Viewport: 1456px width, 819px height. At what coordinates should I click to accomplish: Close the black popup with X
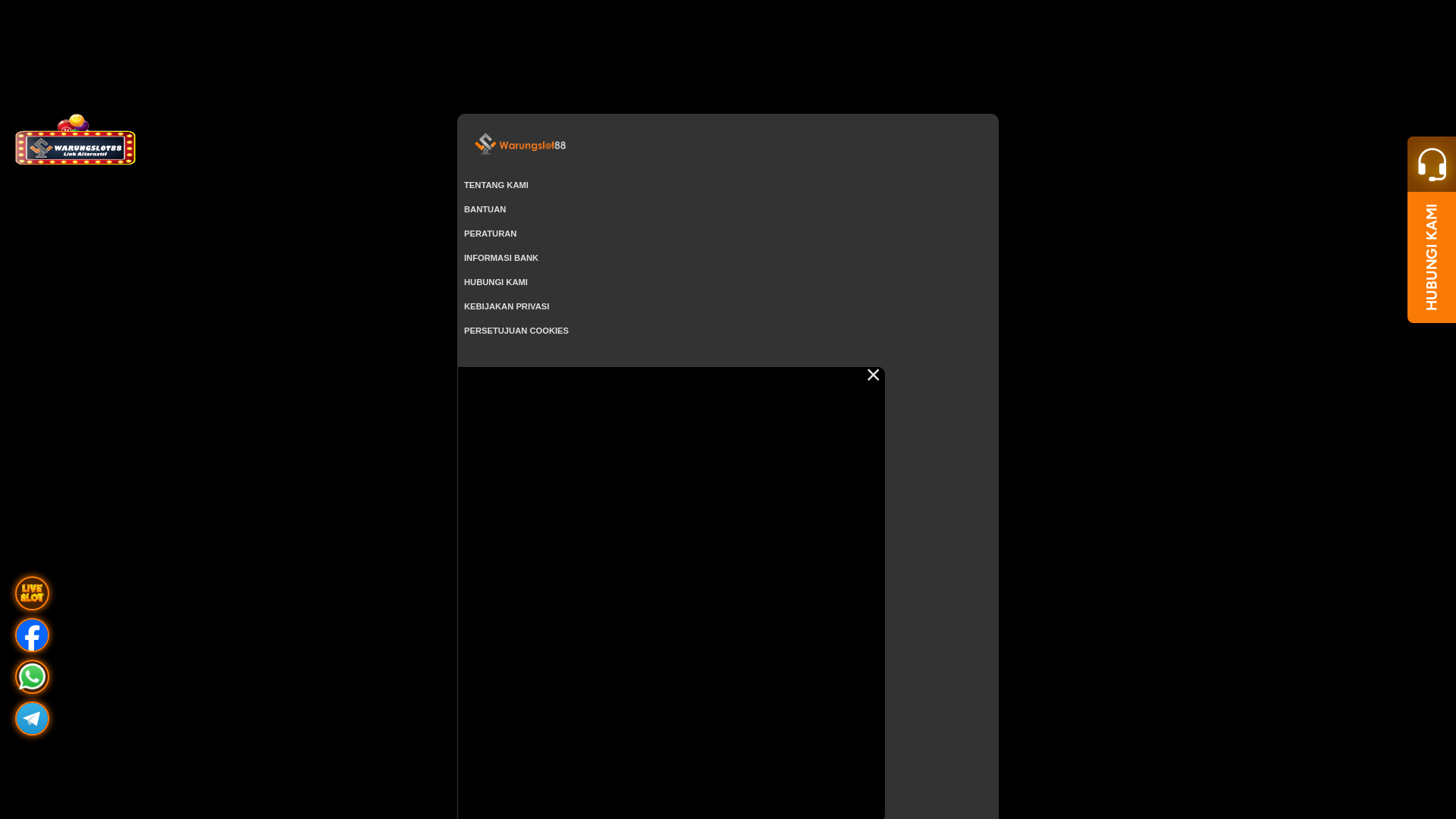pos(873,375)
